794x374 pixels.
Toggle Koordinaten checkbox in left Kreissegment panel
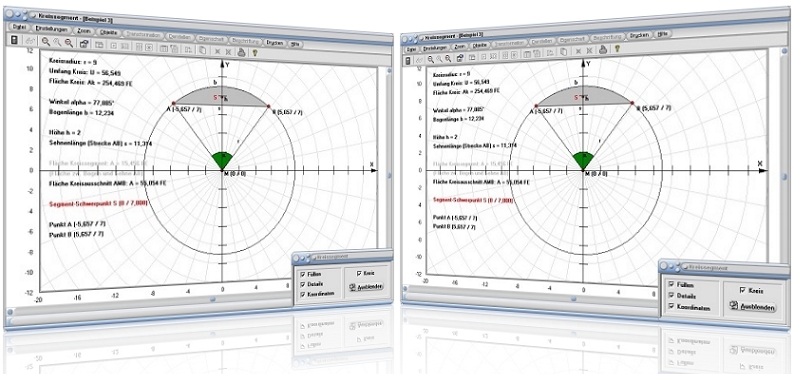[x=303, y=294]
